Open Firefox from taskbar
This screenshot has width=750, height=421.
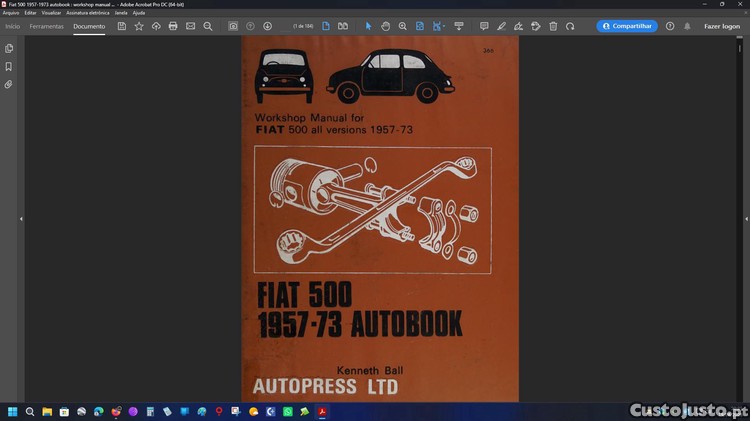116,412
